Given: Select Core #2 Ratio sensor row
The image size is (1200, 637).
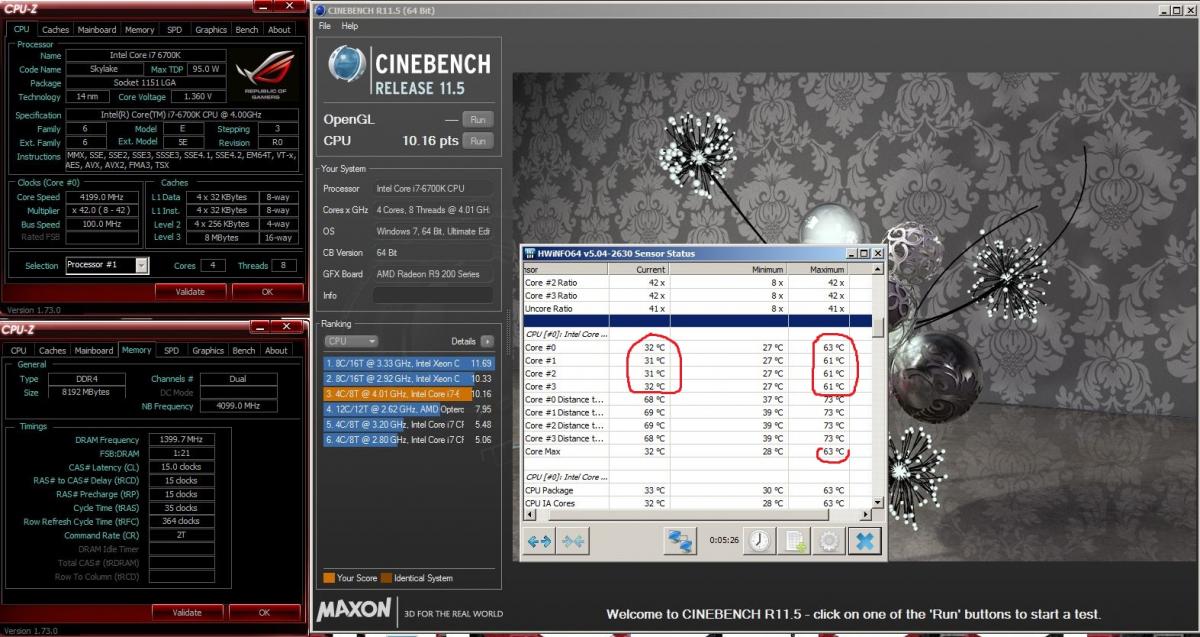Looking at the screenshot, I should (697, 283).
